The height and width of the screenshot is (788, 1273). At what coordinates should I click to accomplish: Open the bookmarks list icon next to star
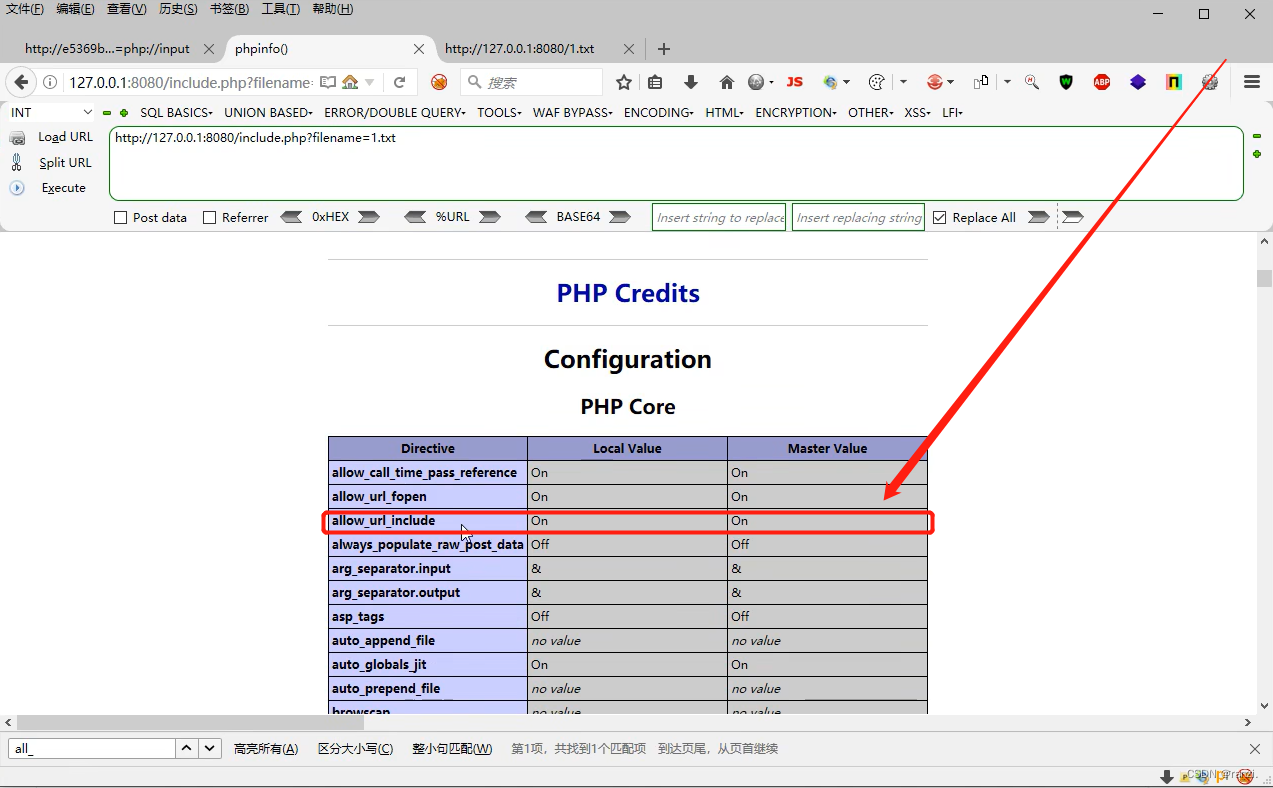point(655,82)
